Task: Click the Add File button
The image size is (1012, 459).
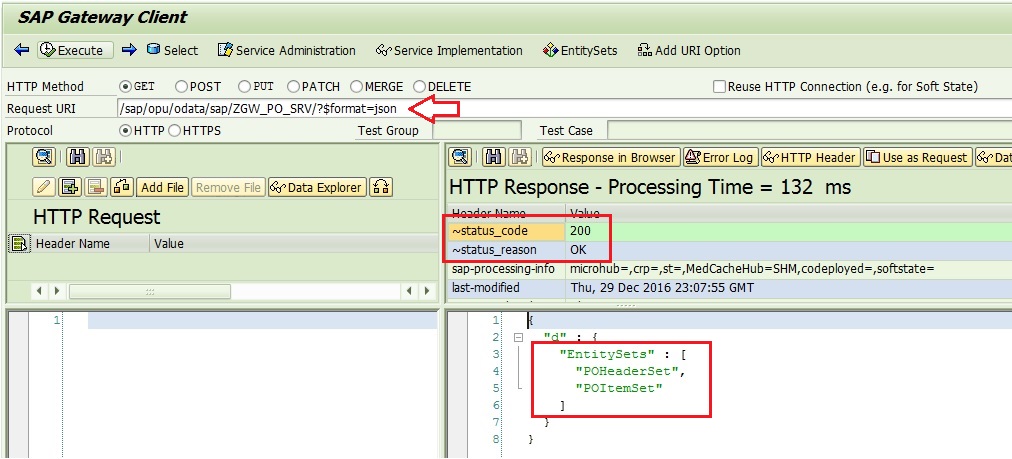Action: tap(162, 187)
